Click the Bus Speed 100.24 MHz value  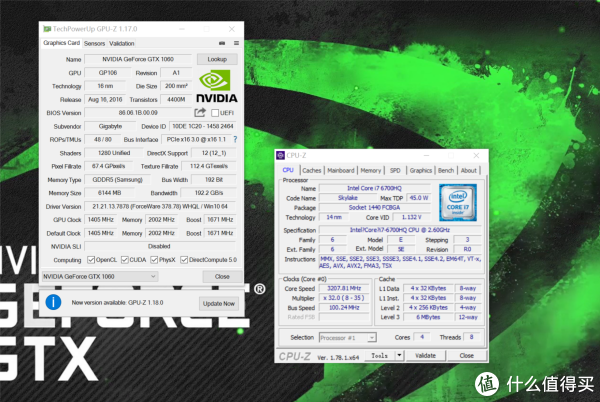[x=344, y=308]
